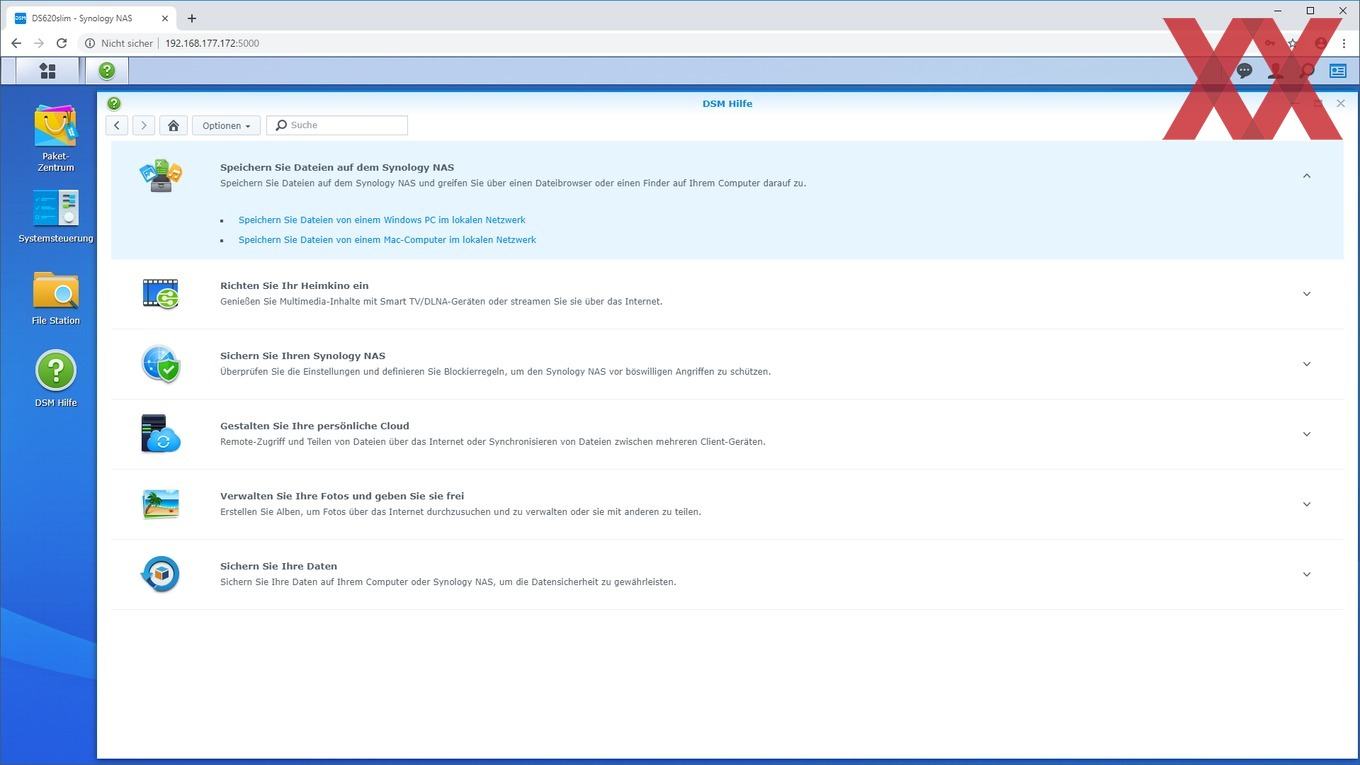The width and height of the screenshot is (1360, 765).
Task: Click the Heimkino film strip icon
Action: (x=160, y=294)
